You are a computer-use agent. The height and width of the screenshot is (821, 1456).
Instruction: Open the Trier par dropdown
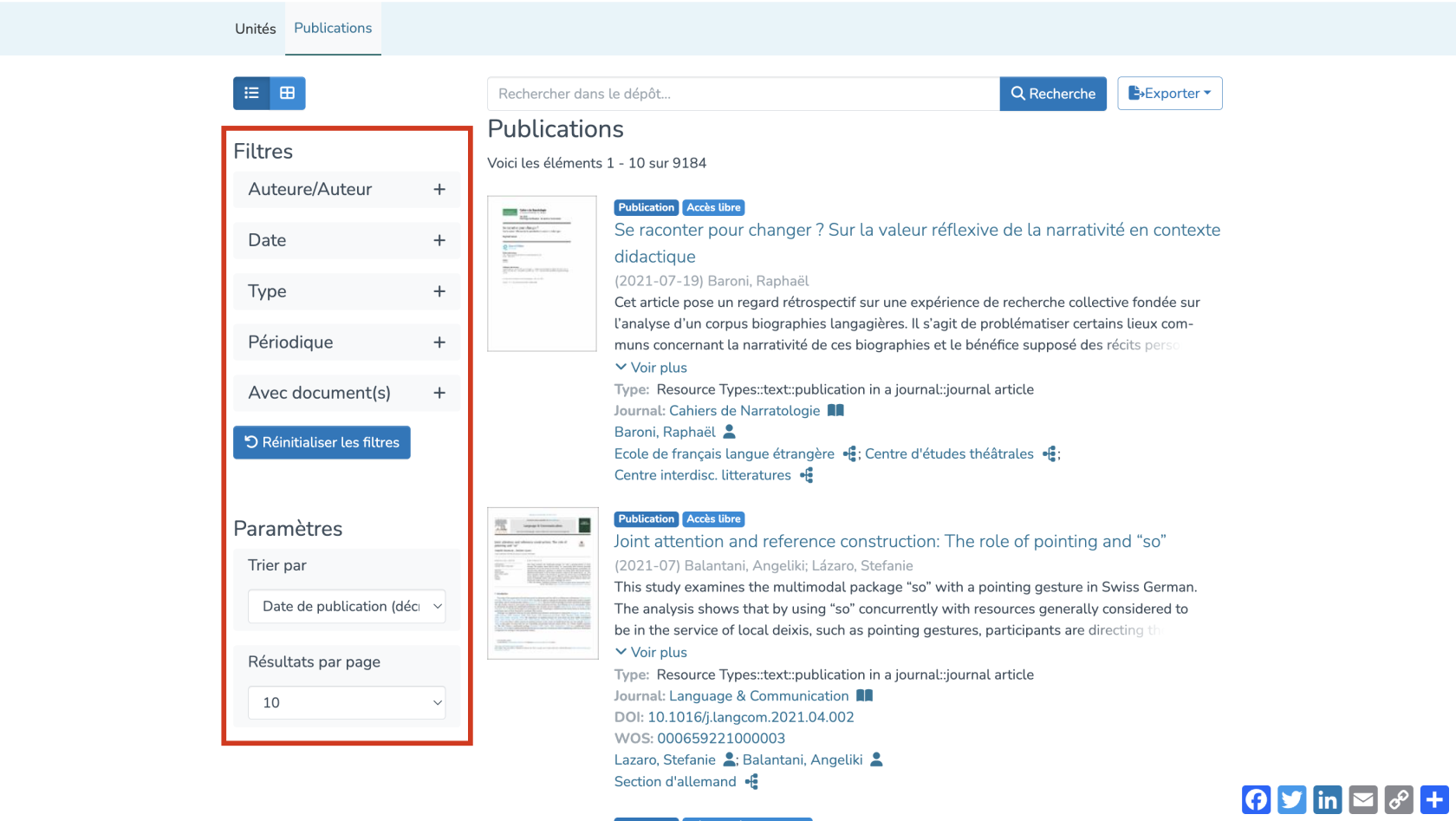click(x=347, y=606)
